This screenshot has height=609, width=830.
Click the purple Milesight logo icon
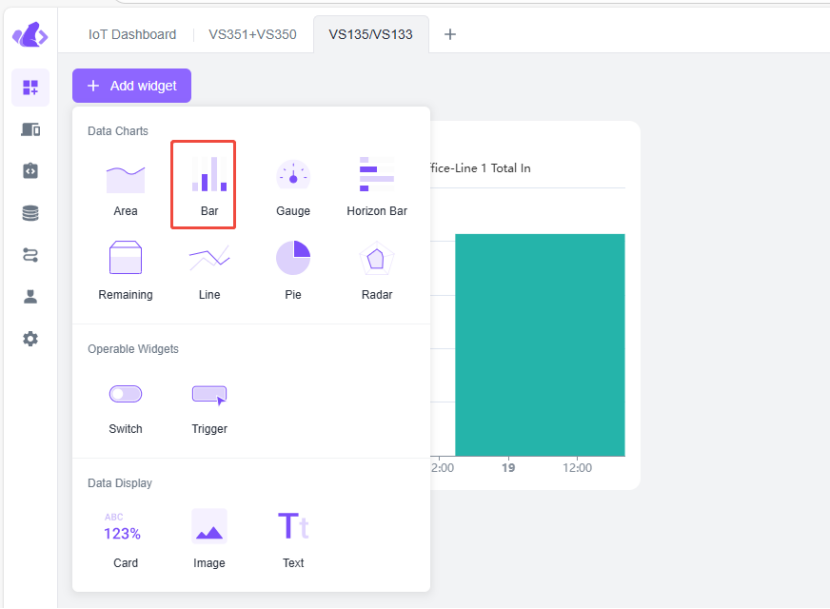coord(30,35)
